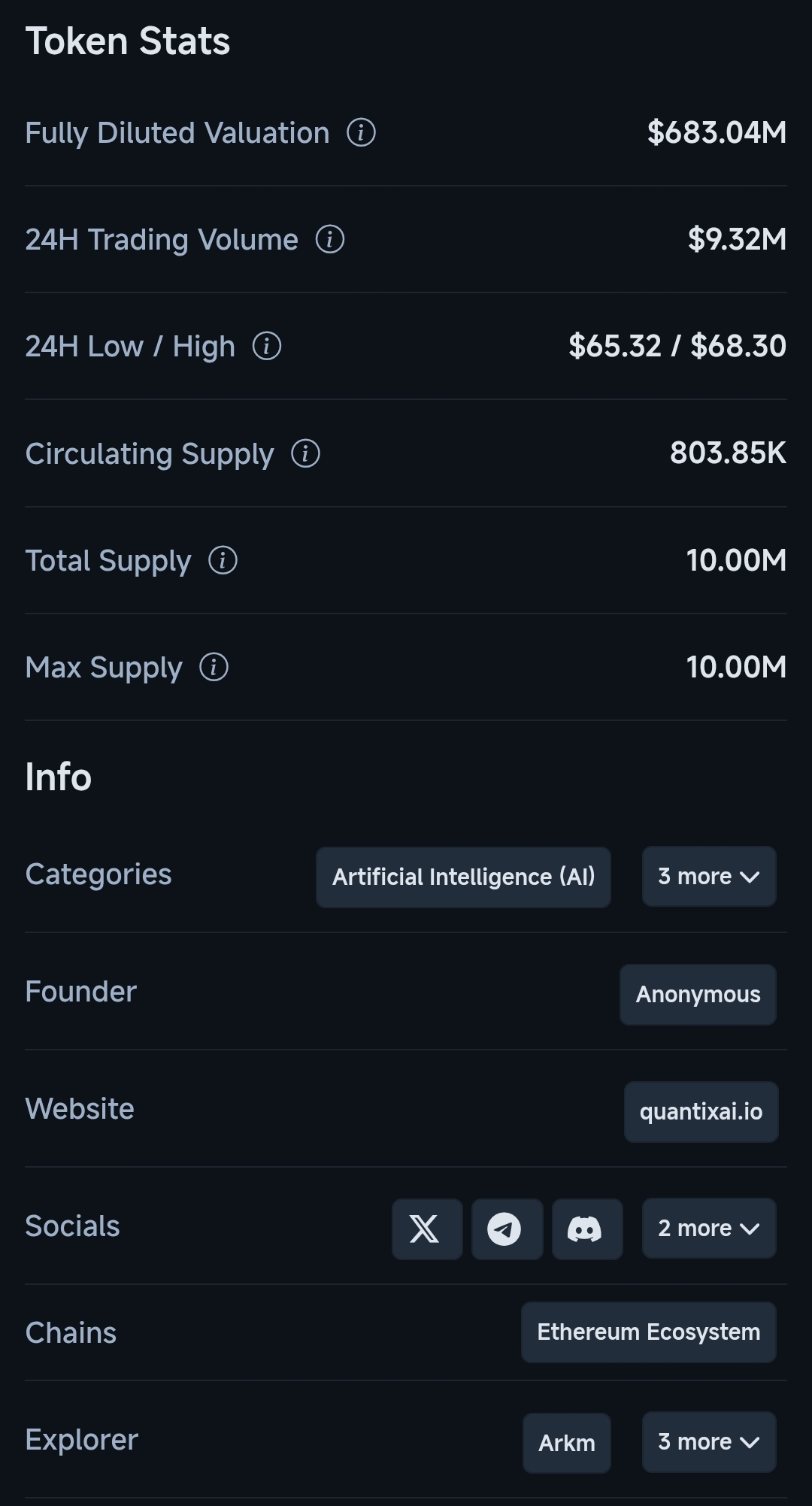Open the Discord social link

[586, 1229]
